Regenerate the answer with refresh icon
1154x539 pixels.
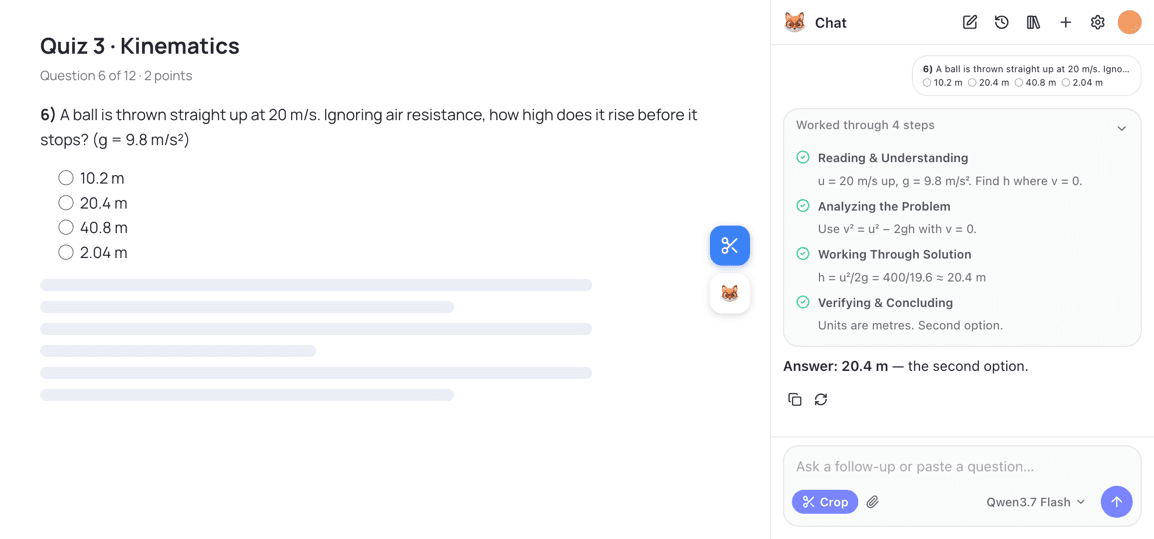pyautogui.click(x=821, y=399)
